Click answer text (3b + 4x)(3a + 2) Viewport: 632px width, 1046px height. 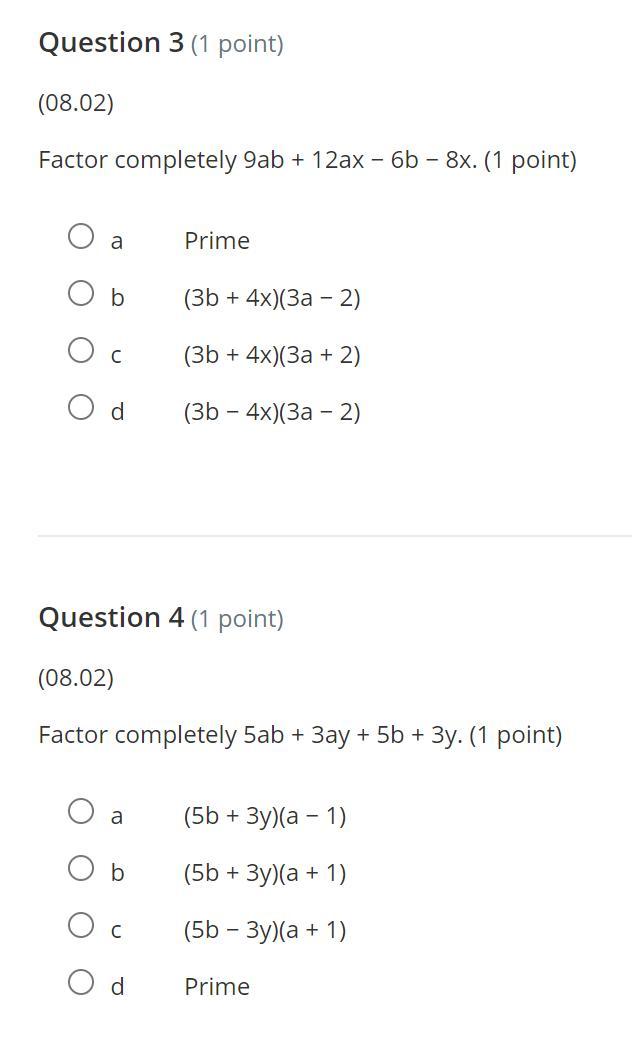click(271, 355)
